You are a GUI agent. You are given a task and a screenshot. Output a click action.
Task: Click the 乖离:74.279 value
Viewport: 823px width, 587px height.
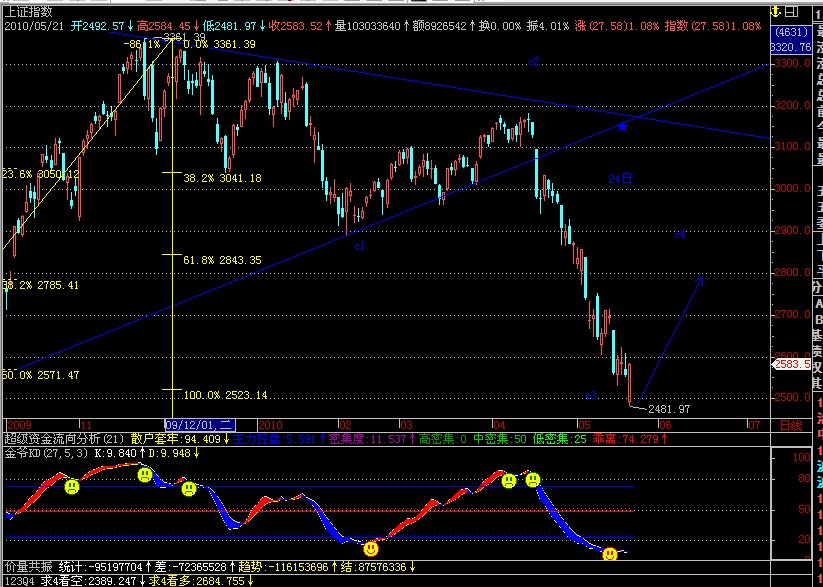(x=630, y=439)
